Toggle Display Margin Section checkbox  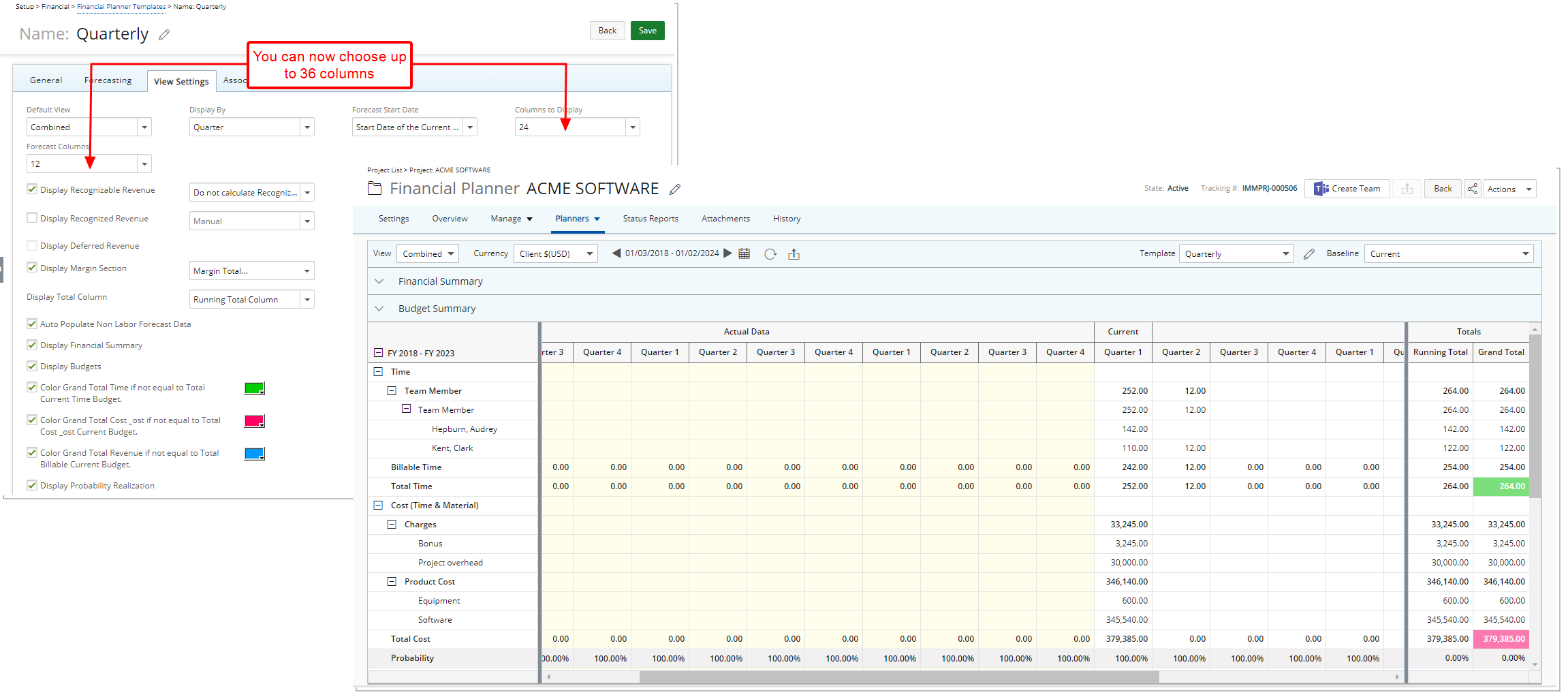32,268
